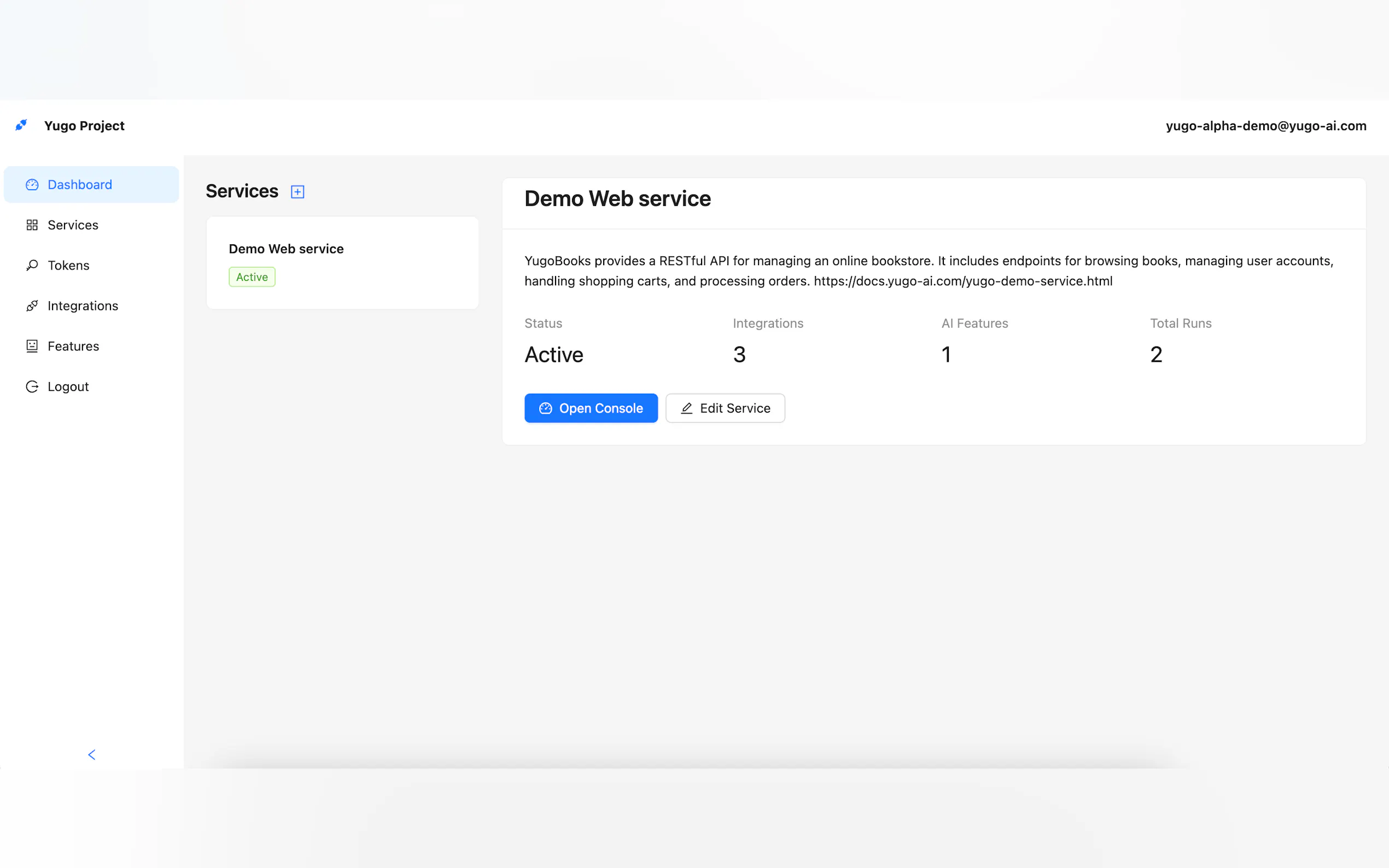Click the Services grid icon in the sidebar
This screenshot has width=1389, height=868.
(32, 225)
